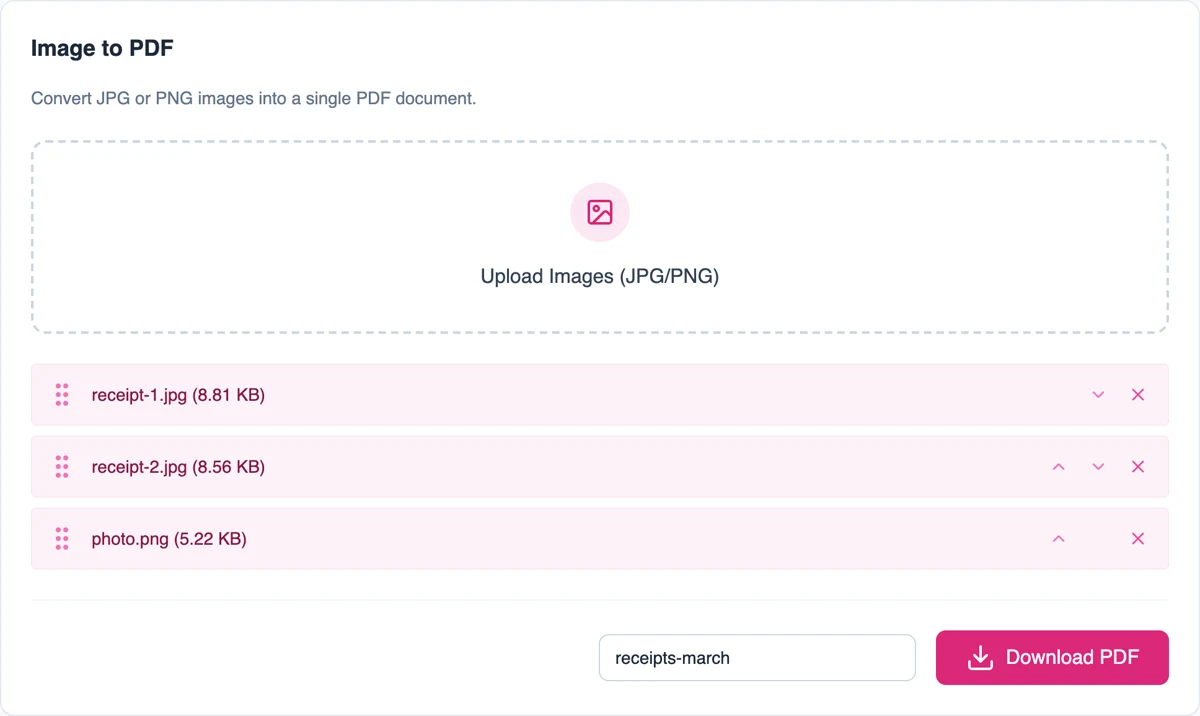Click the Upload Images (JPG/PNG) label

click(600, 277)
